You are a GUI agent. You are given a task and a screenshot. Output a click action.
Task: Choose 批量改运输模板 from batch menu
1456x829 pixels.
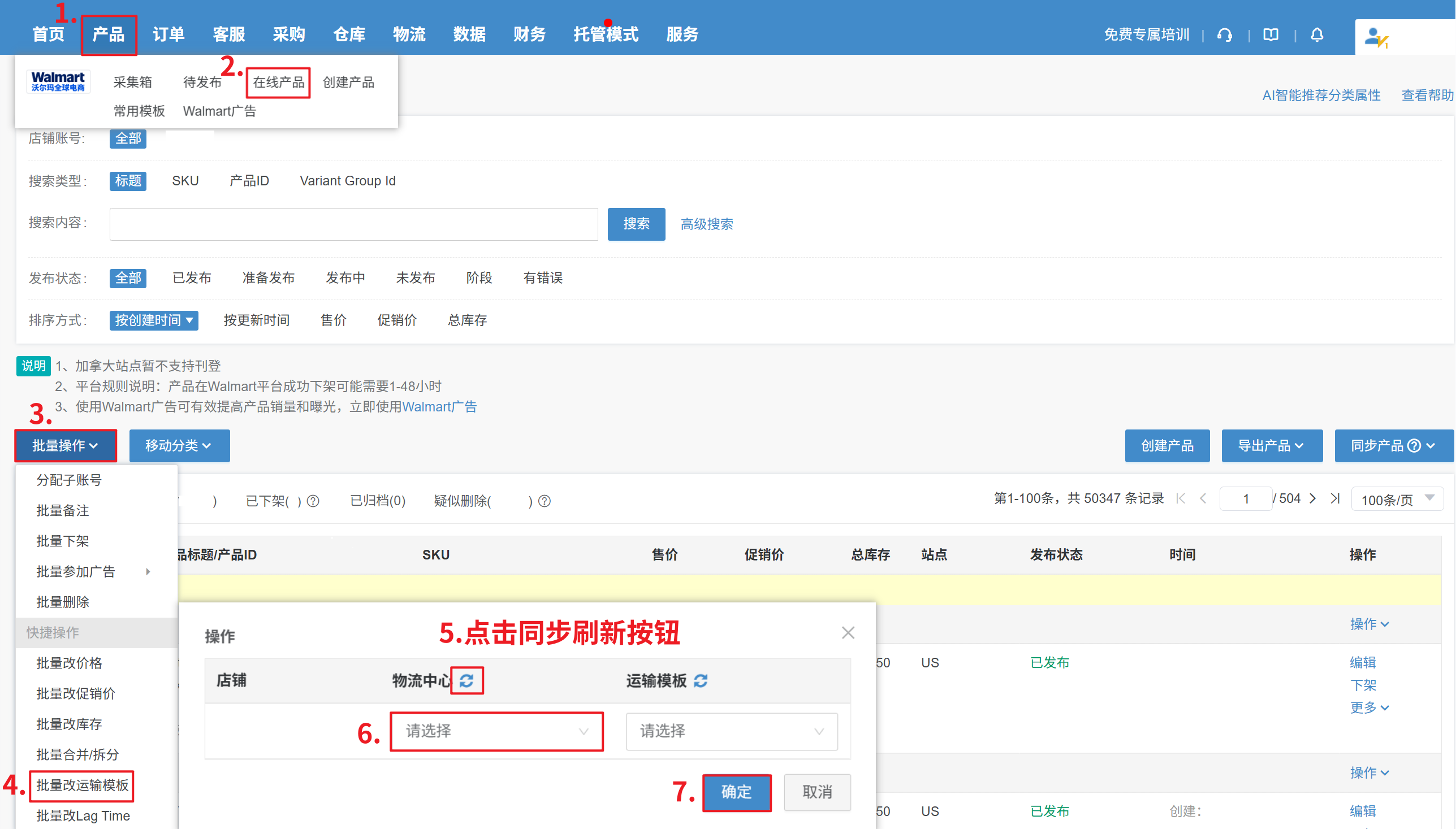(83, 785)
